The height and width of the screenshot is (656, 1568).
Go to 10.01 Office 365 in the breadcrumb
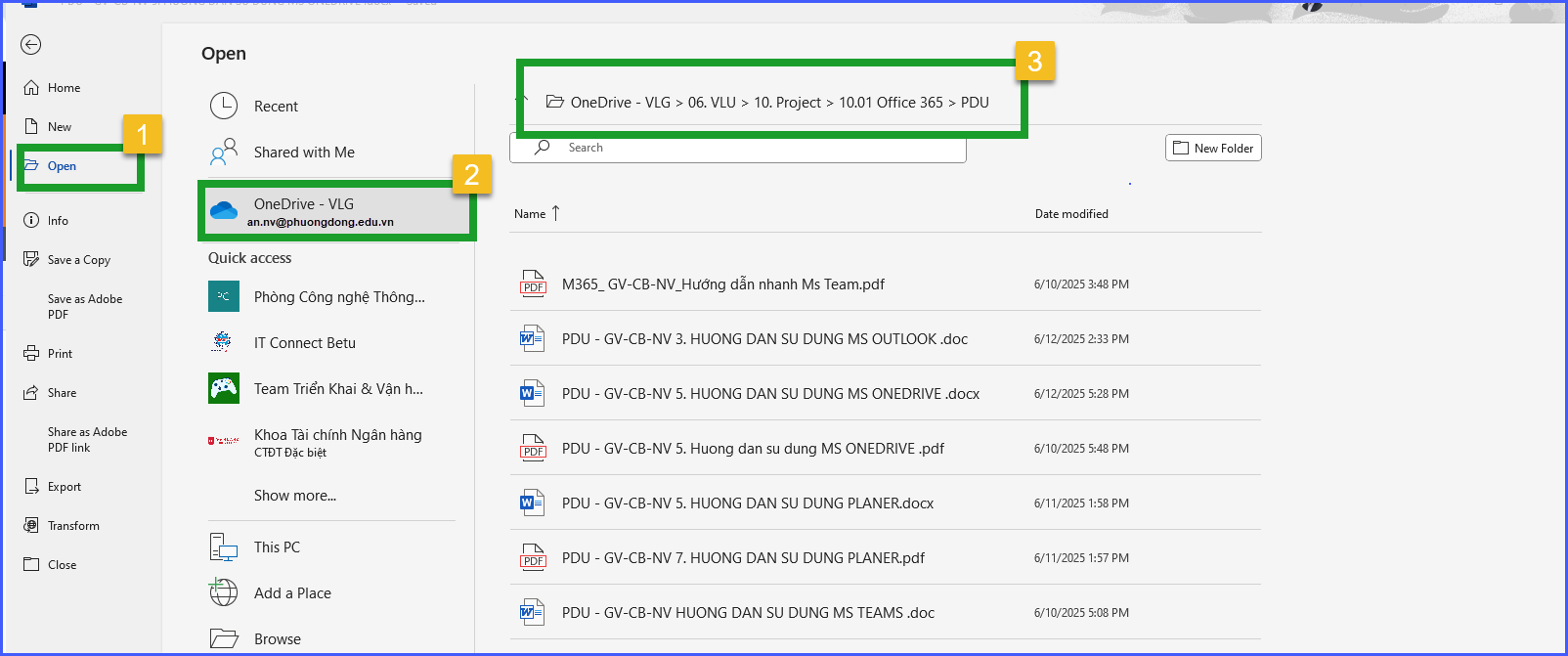point(891,103)
